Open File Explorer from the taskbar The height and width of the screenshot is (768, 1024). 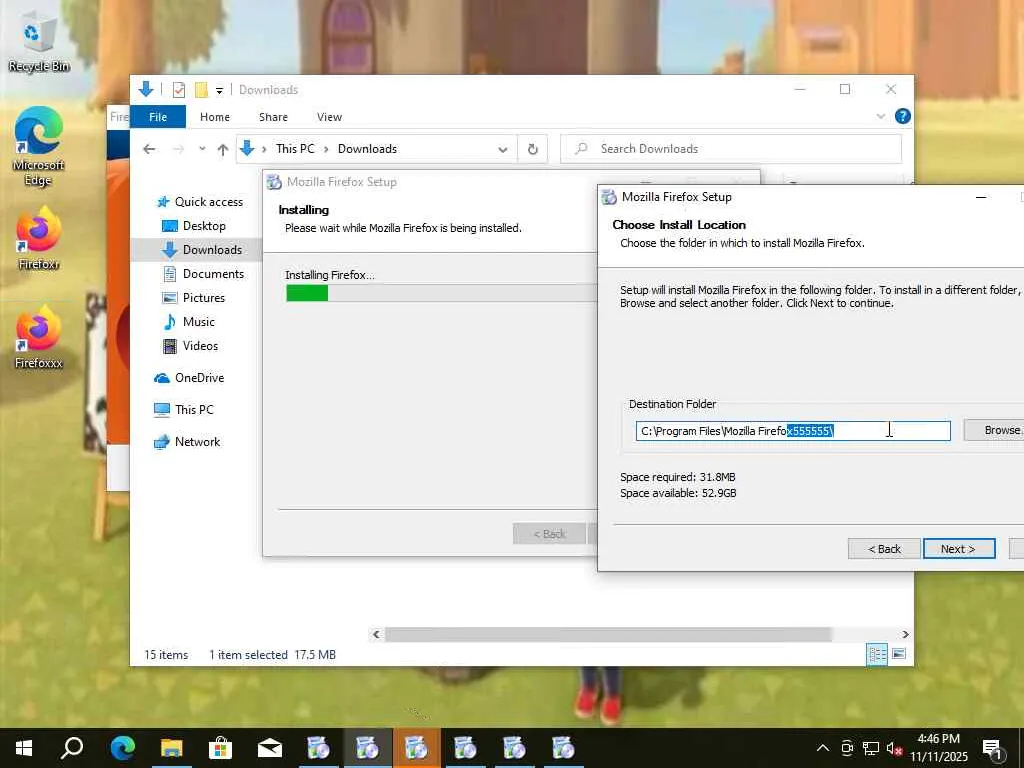[x=171, y=748]
